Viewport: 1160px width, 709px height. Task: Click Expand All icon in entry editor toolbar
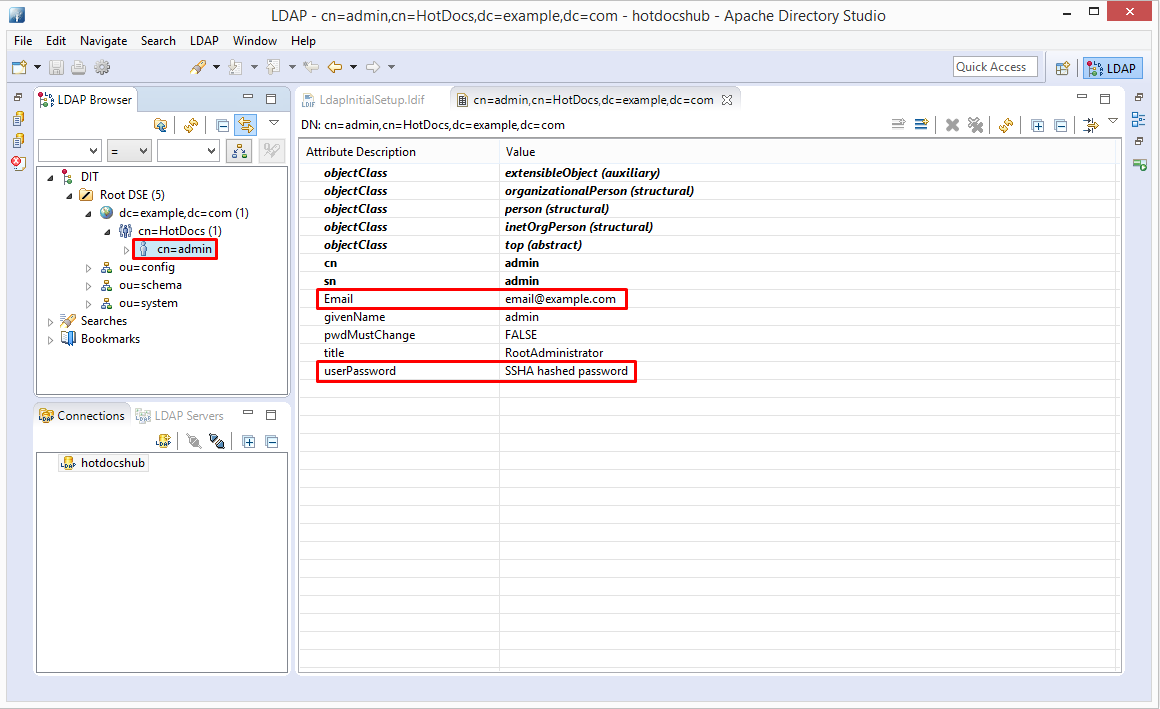[x=1038, y=125]
